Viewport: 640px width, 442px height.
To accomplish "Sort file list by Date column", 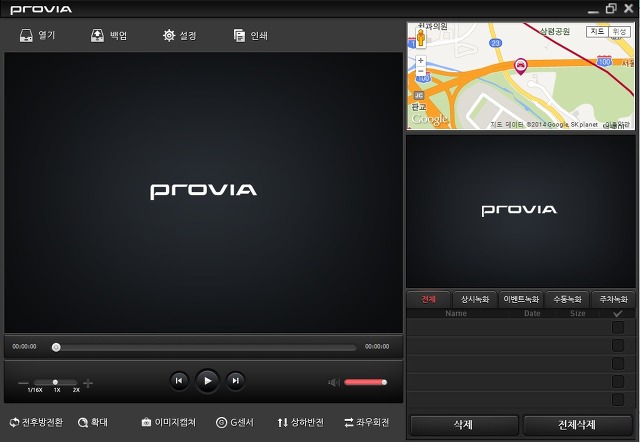I will coord(532,313).
